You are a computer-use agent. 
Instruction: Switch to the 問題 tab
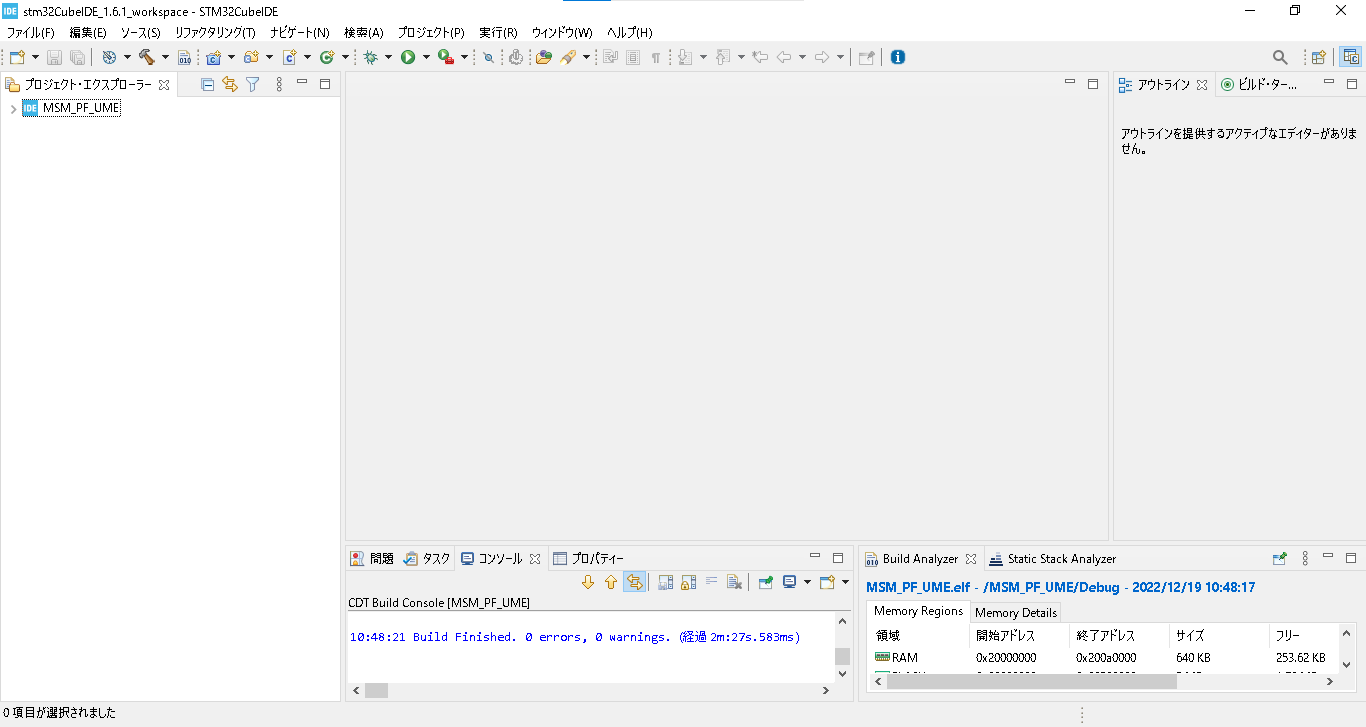pyautogui.click(x=372, y=559)
